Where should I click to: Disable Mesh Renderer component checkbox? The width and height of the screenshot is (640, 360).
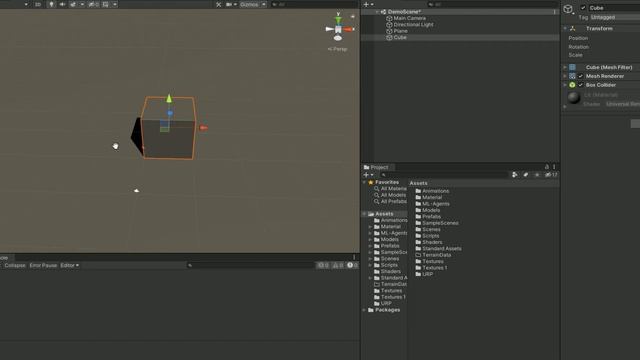(x=580, y=76)
